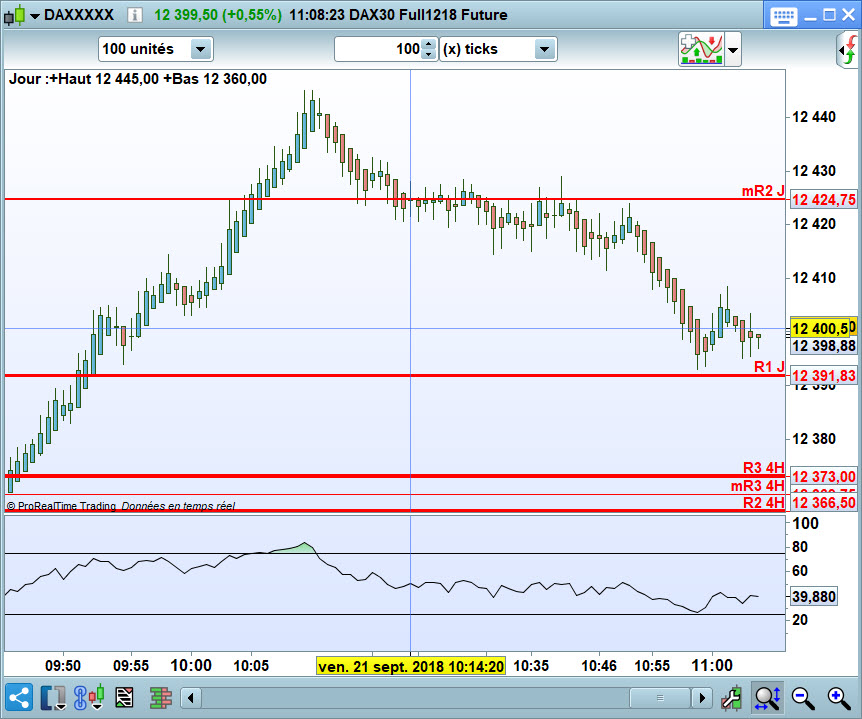This screenshot has width=862, height=719.
Task: Click the 12 391,83 price tag
Action: (x=824, y=375)
